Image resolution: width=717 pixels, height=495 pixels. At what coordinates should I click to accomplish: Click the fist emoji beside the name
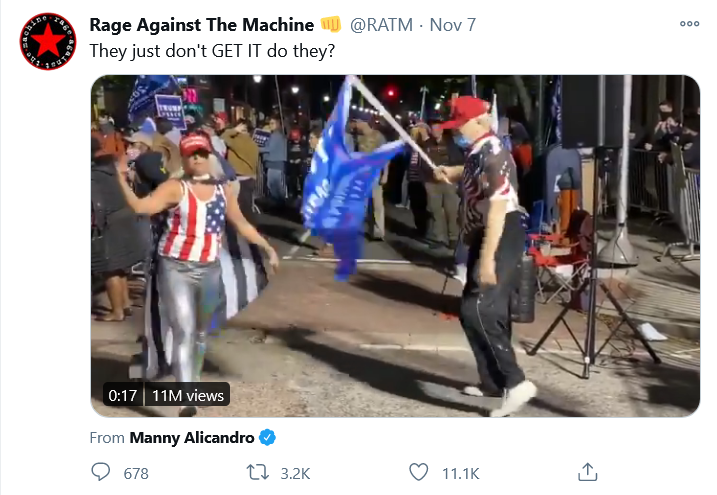(331, 24)
